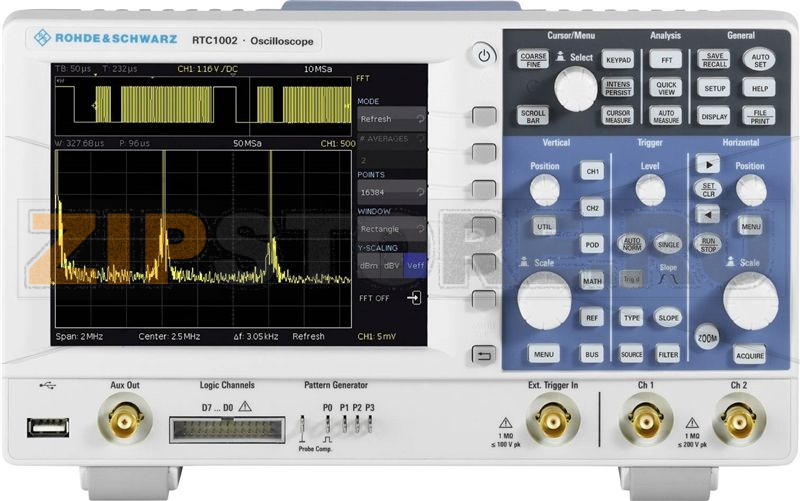Toggle the POD logic button

coord(592,244)
